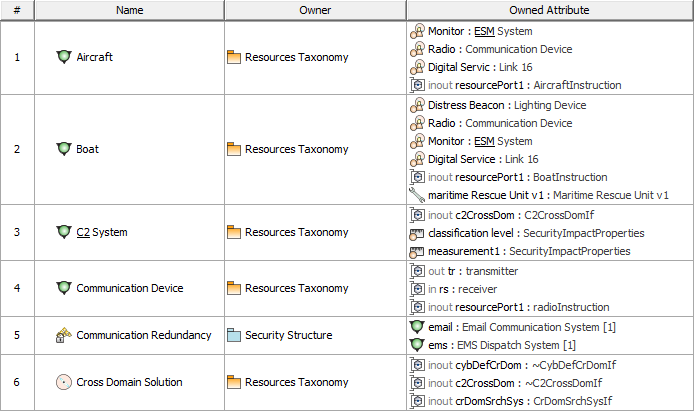The width and height of the screenshot is (694, 411).
Task: Click the # column header
Action: coord(16,10)
